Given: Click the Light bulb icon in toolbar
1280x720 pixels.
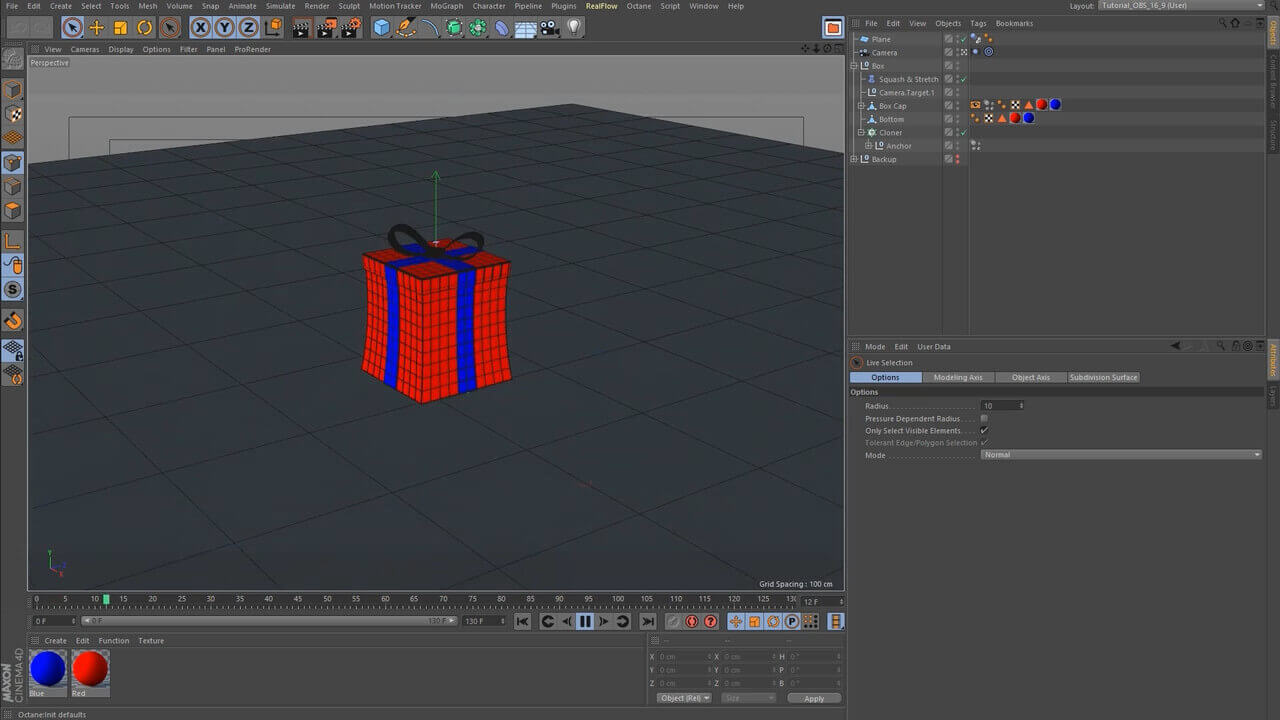Looking at the screenshot, I should [x=574, y=28].
